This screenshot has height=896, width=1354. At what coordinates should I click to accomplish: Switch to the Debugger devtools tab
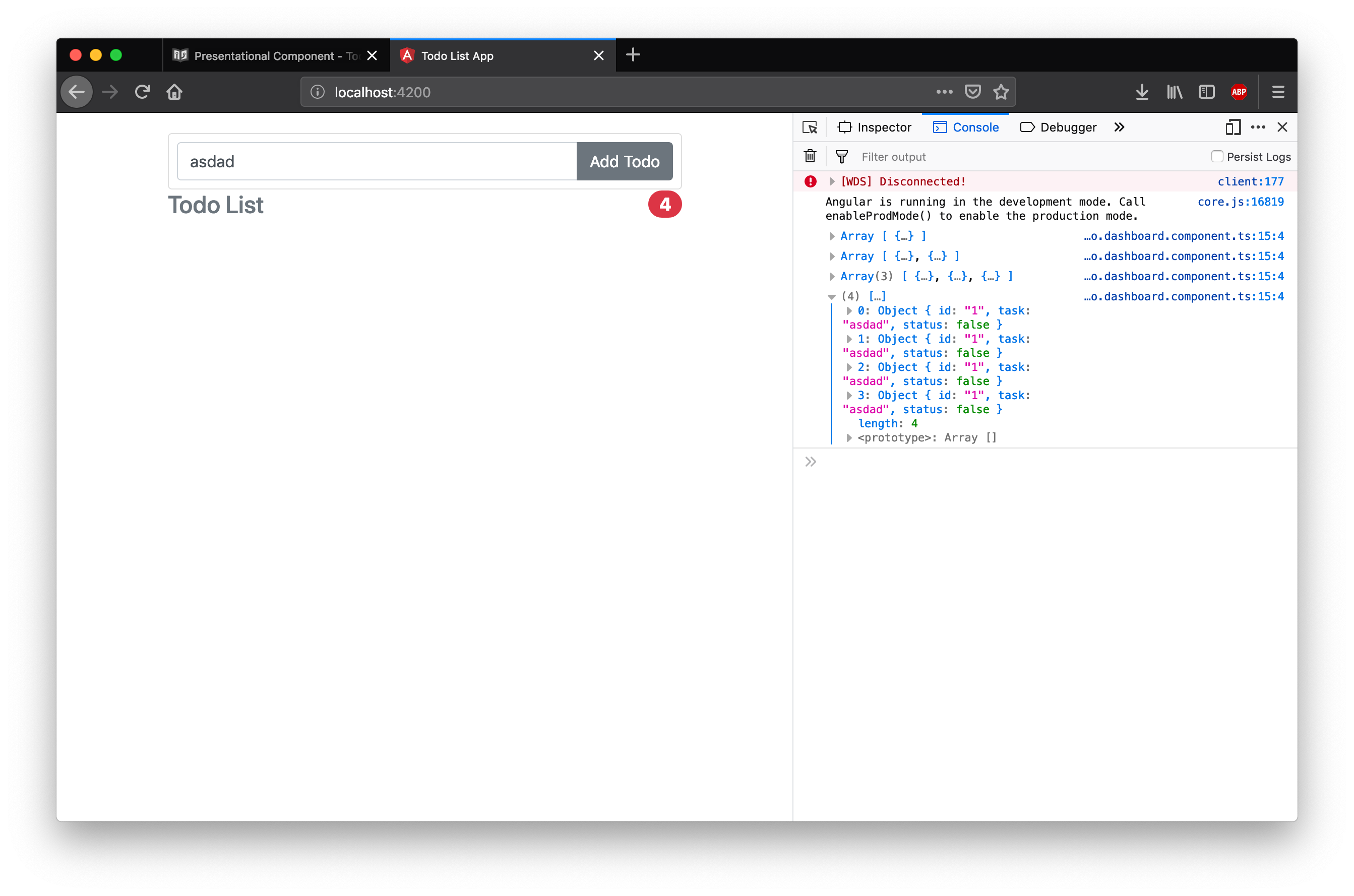1058,127
